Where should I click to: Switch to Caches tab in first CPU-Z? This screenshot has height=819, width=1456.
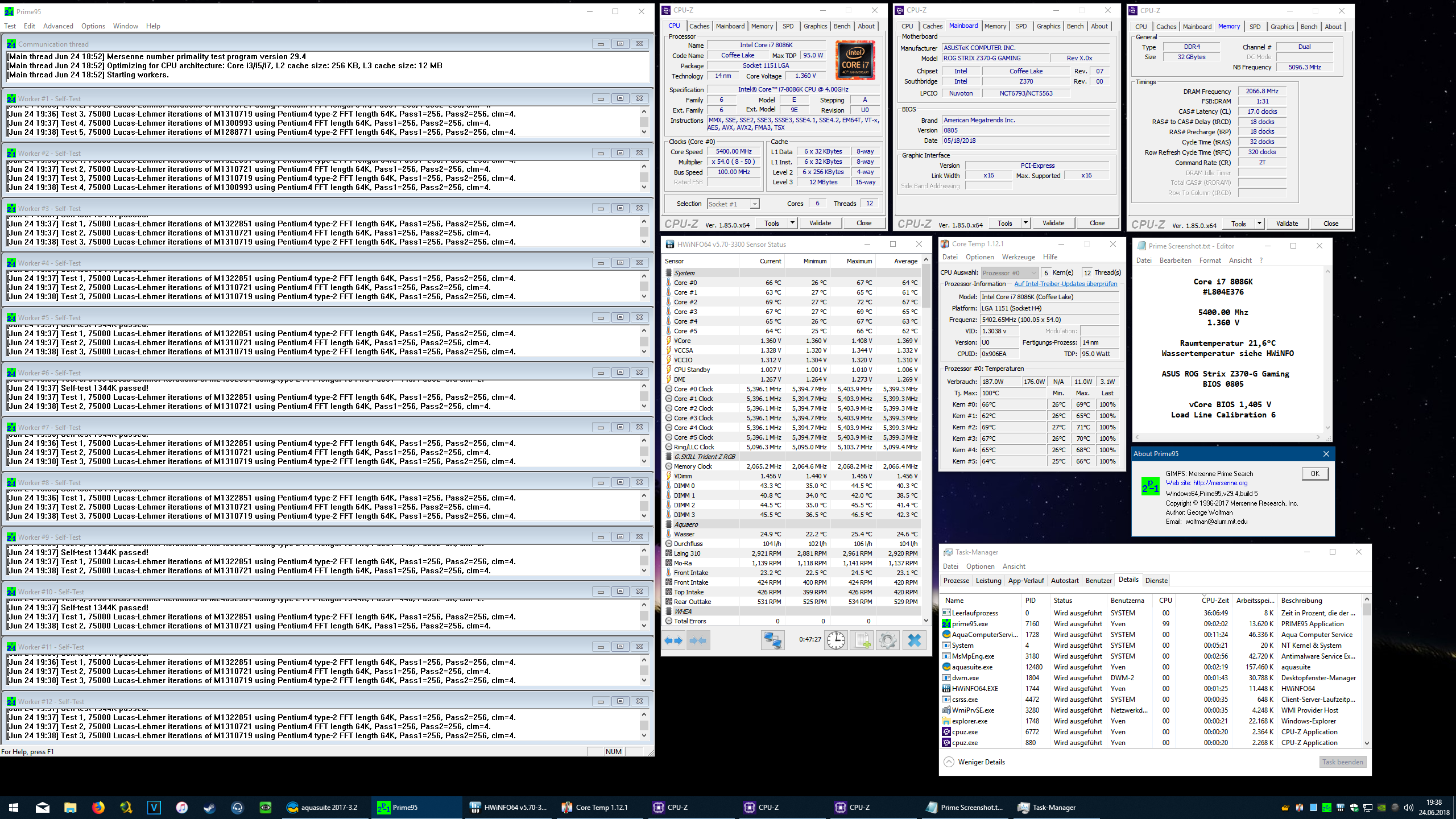coord(699,26)
